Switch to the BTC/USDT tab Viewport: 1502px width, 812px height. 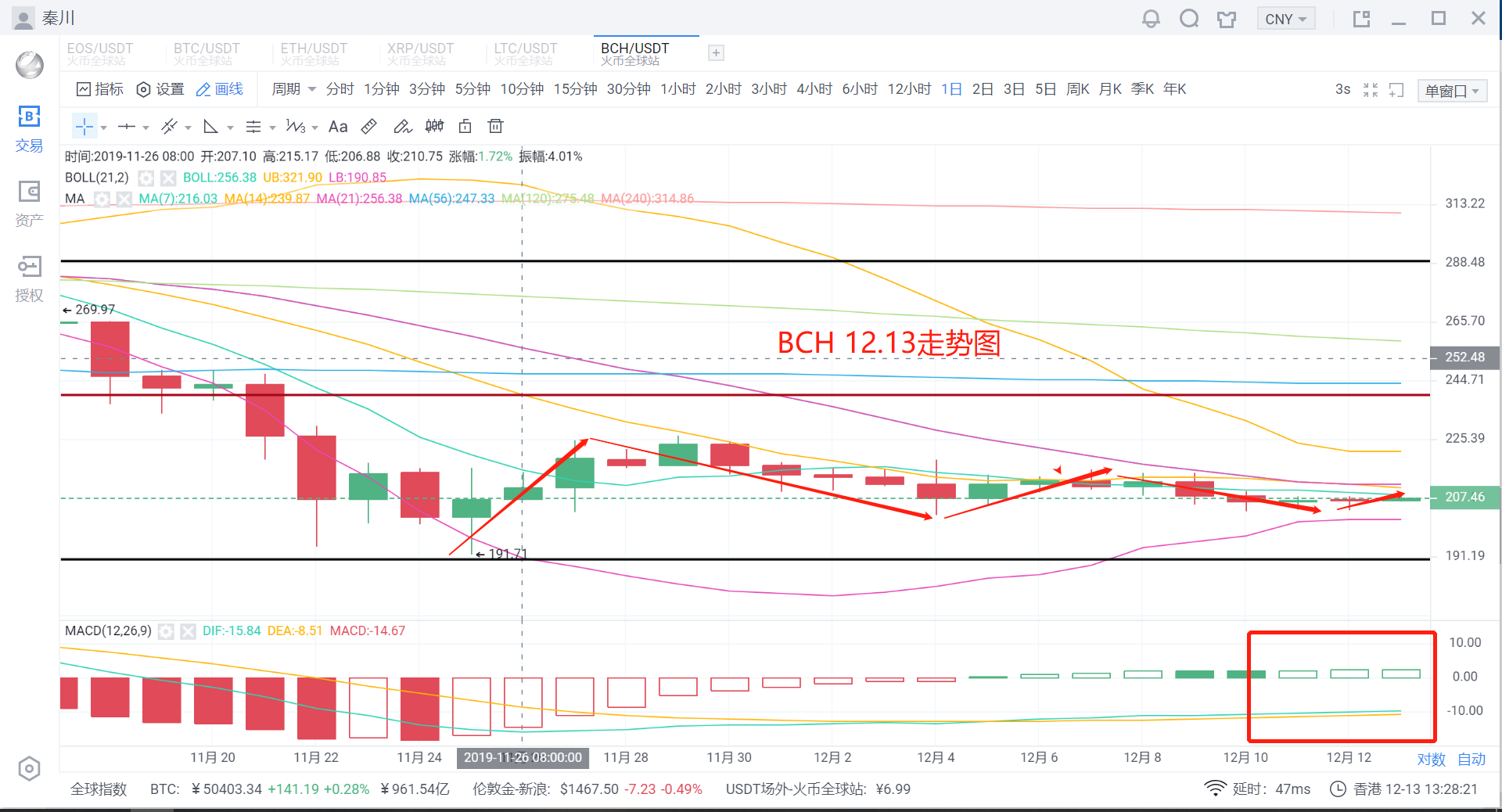(x=207, y=53)
